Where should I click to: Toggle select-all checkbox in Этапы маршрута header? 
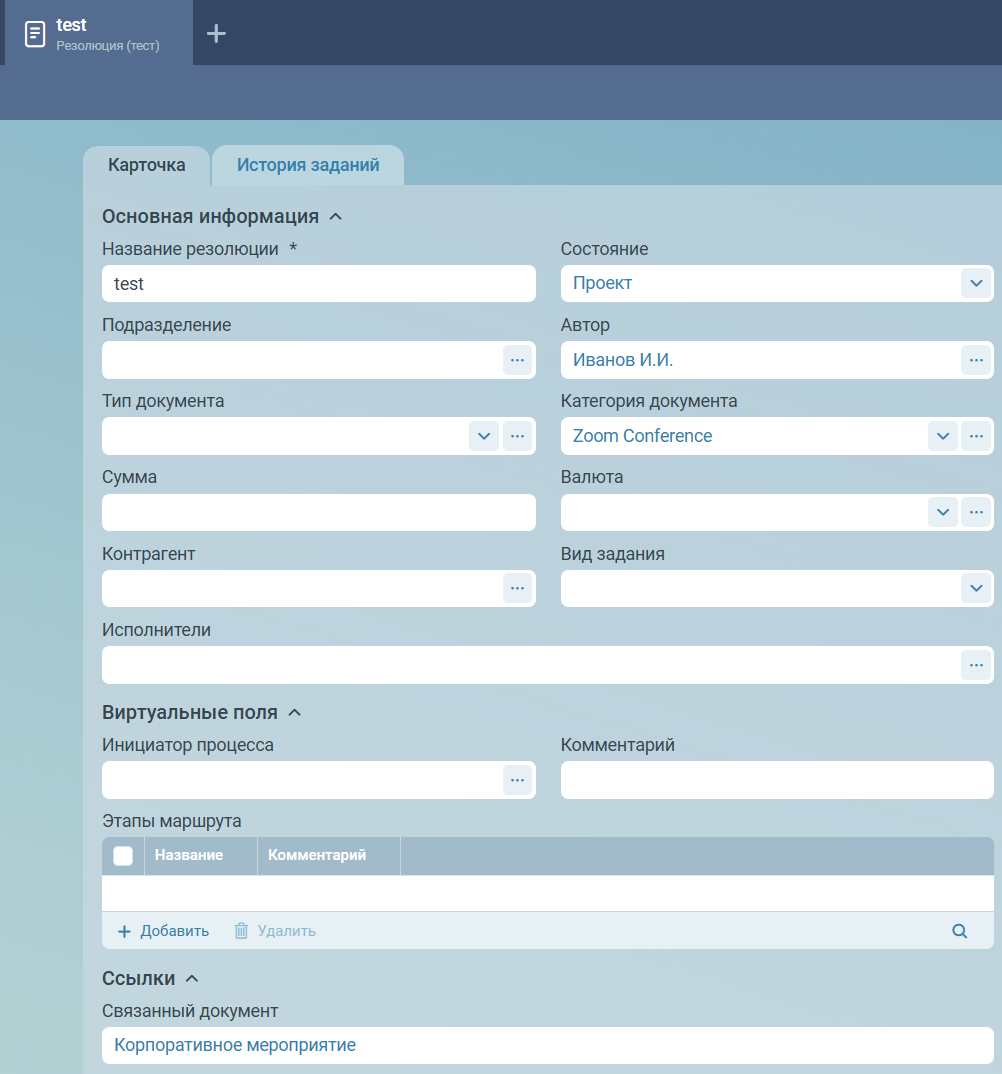tap(123, 856)
